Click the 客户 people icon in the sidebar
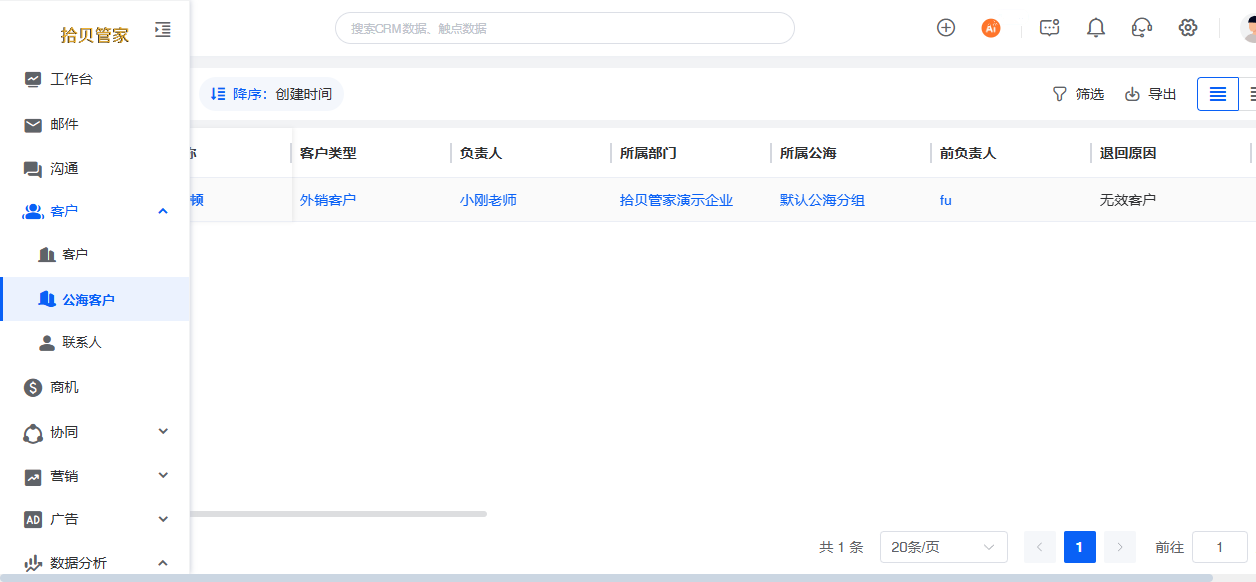Image resolution: width=1256 pixels, height=582 pixels. pyautogui.click(x=33, y=211)
